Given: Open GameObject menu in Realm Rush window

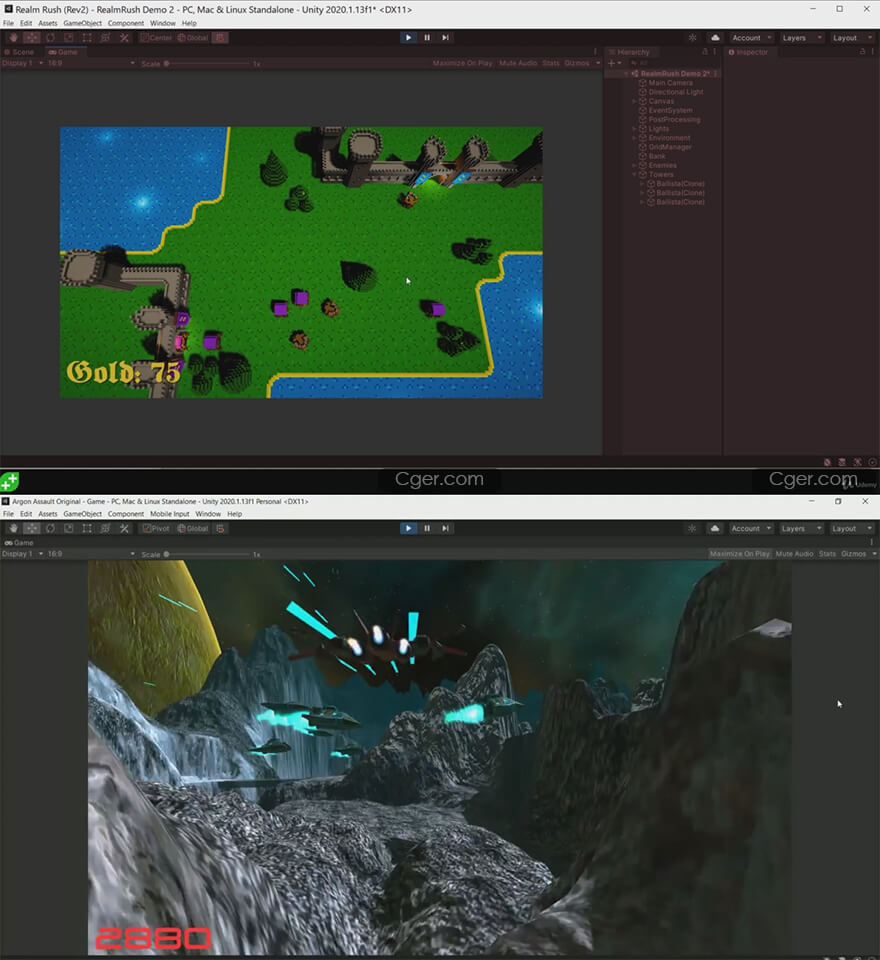Looking at the screenshot, I should [83, 23].
